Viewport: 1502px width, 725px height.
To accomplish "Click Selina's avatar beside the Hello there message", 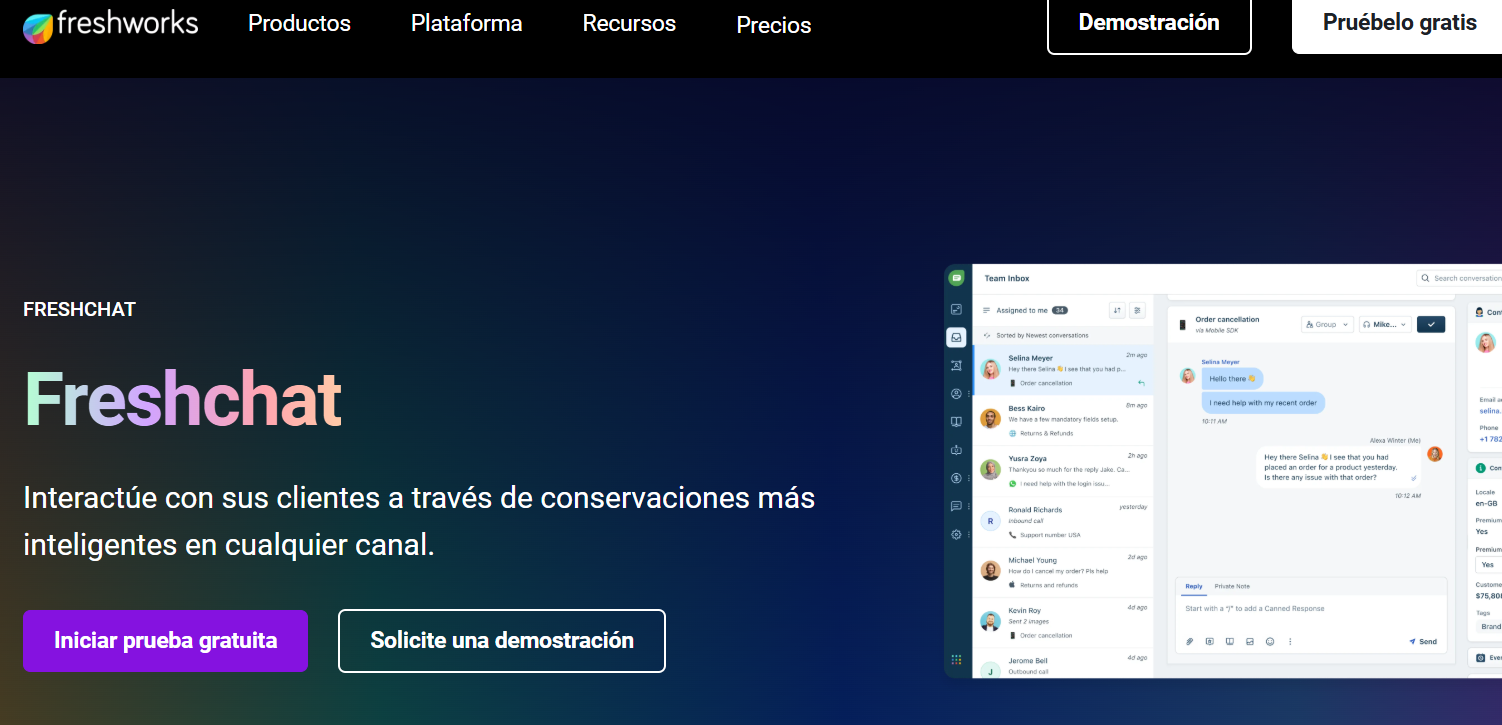I will [1188, 376].
